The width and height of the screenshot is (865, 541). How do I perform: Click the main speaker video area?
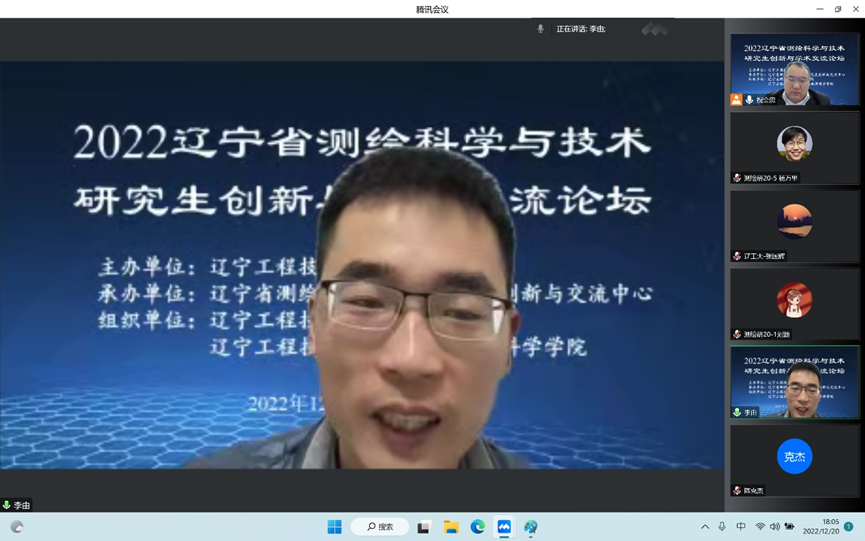[x=362, y=265]
